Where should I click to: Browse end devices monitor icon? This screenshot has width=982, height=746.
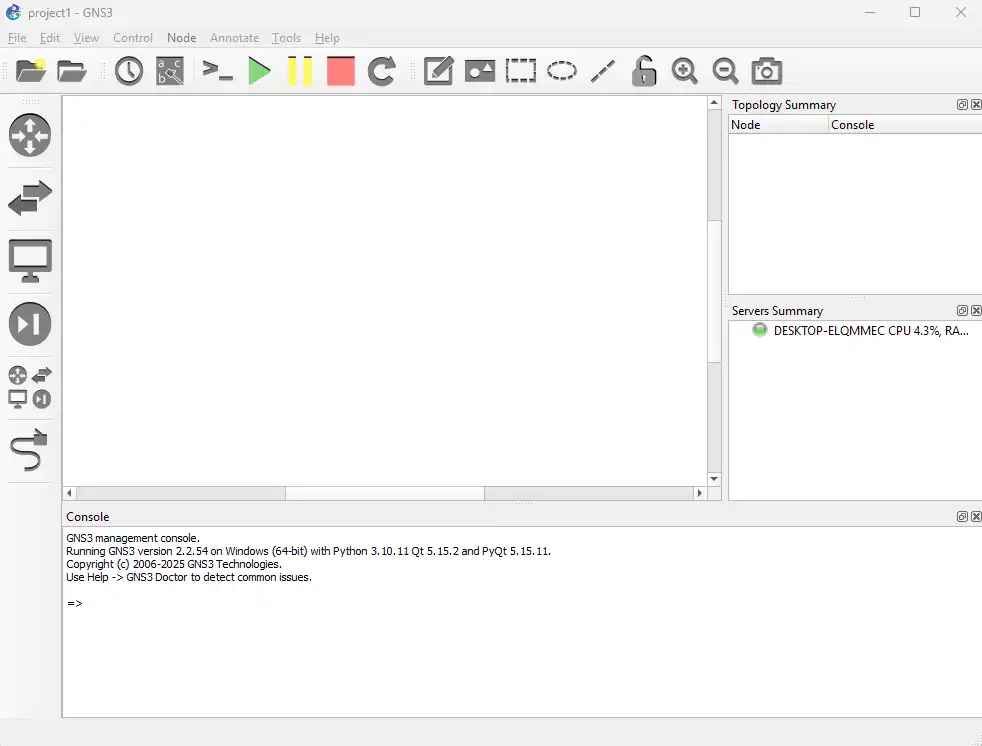point(30,261)
